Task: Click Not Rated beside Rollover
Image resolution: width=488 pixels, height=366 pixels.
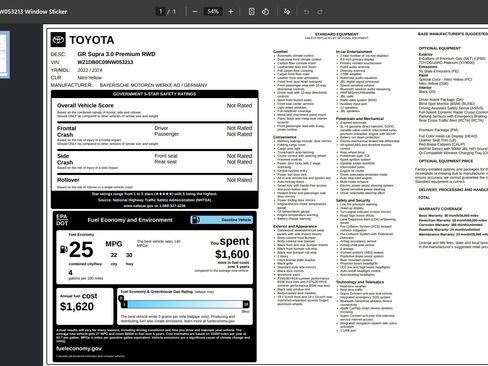Action: 239,180
